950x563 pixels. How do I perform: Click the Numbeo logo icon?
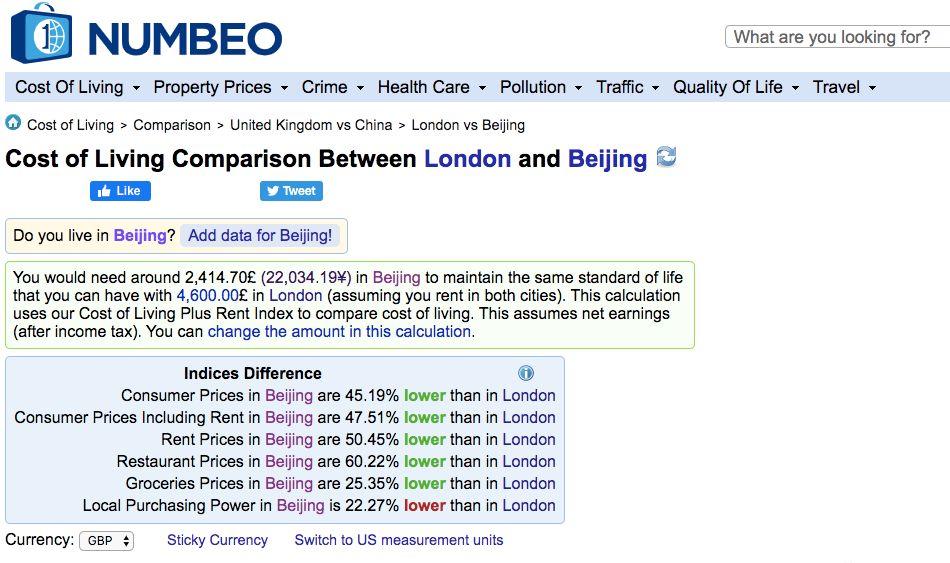click(41, 35)
